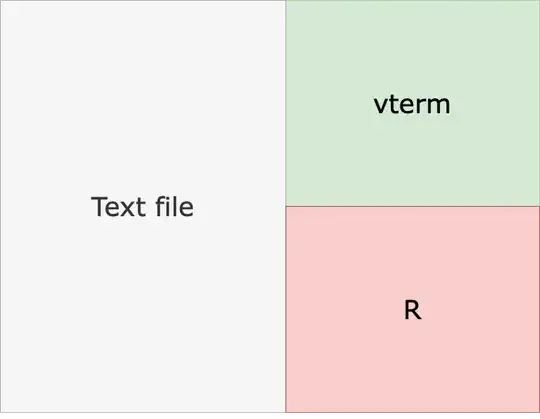Click the divider between vterm and R panes

click(412, 207)
